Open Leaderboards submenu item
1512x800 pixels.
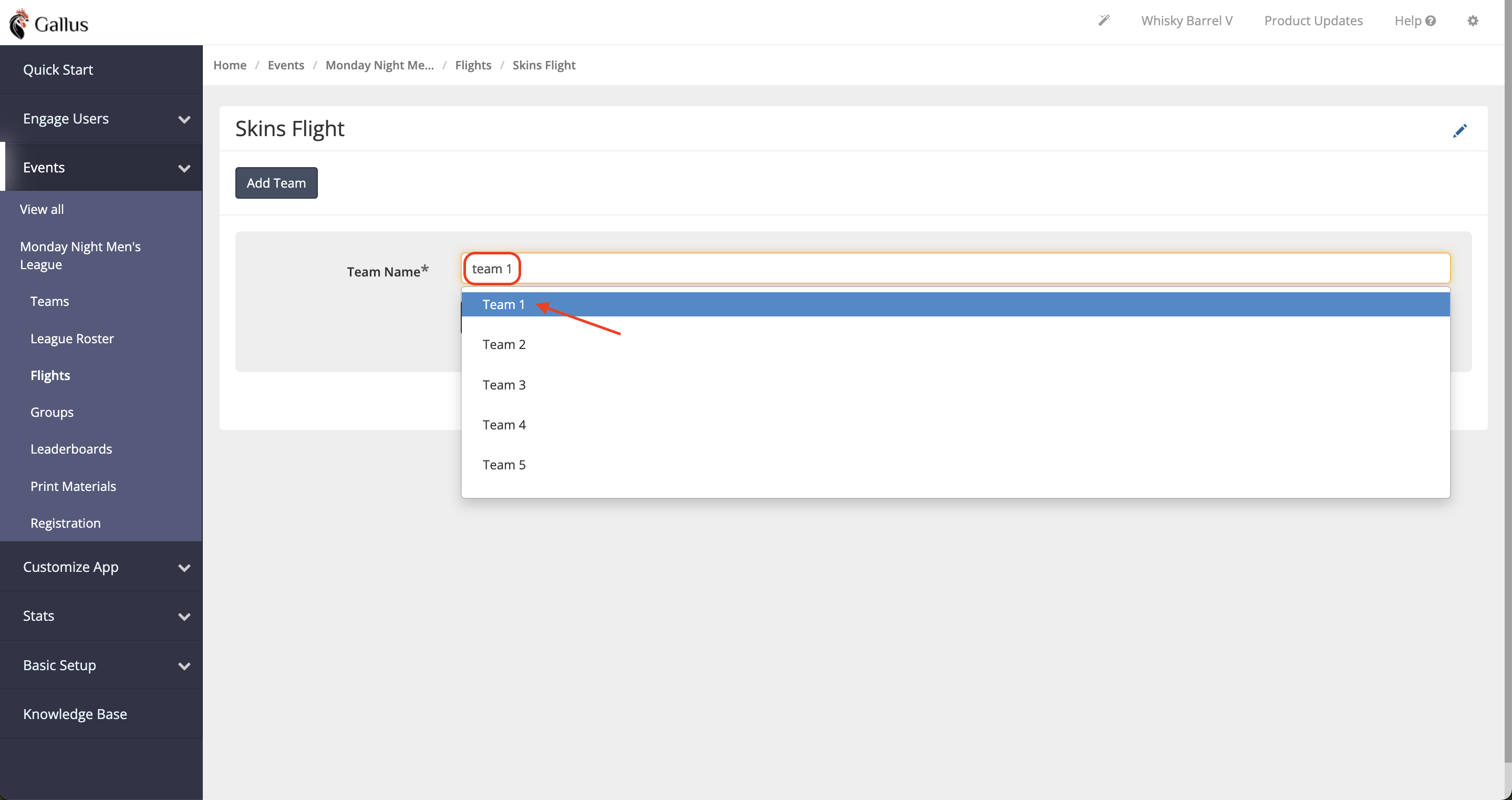pyautogui.click(x=71, y=449)
